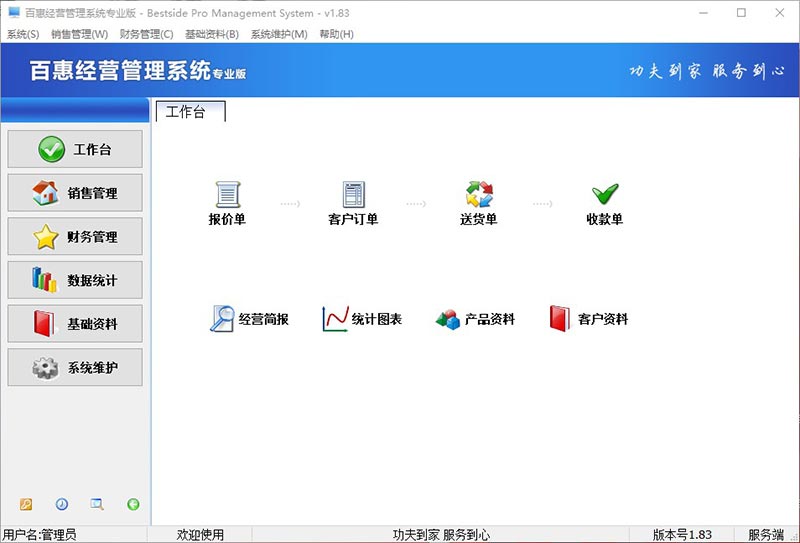800x543 pixels.
Task: Click 用户名:管理员 in status bar
Action: point(39,535)
